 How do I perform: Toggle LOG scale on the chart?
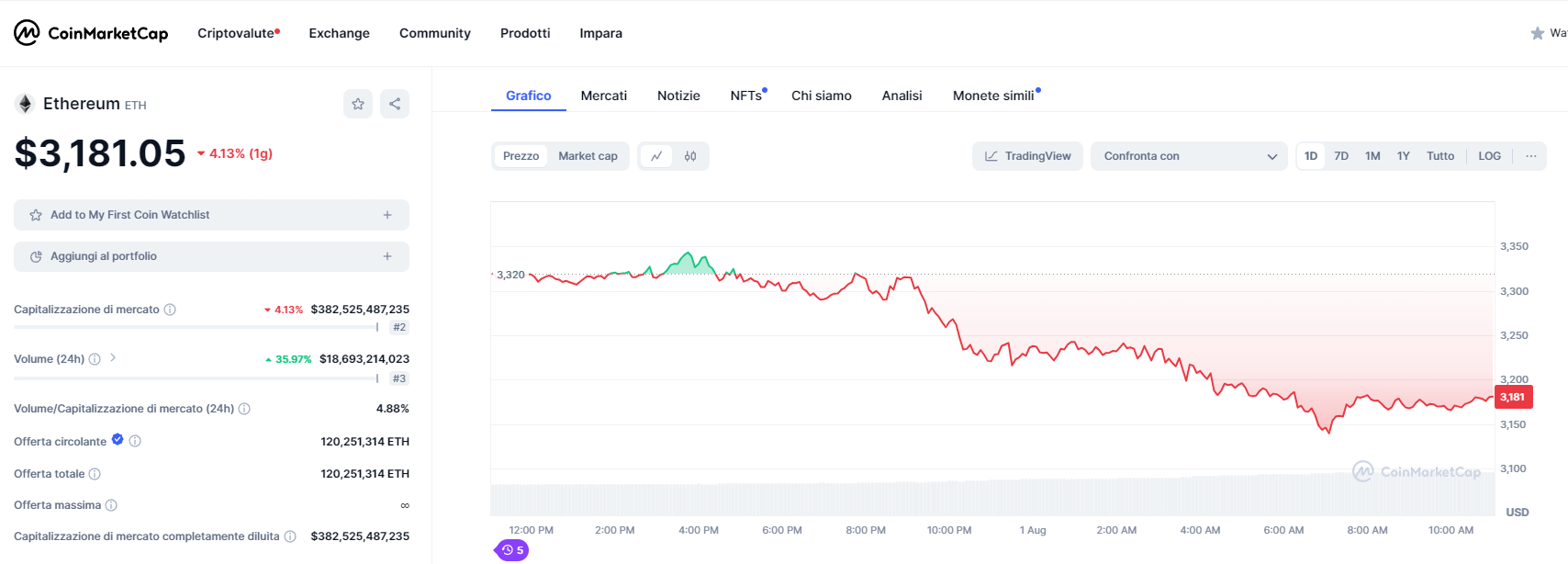pos(1489,156)
